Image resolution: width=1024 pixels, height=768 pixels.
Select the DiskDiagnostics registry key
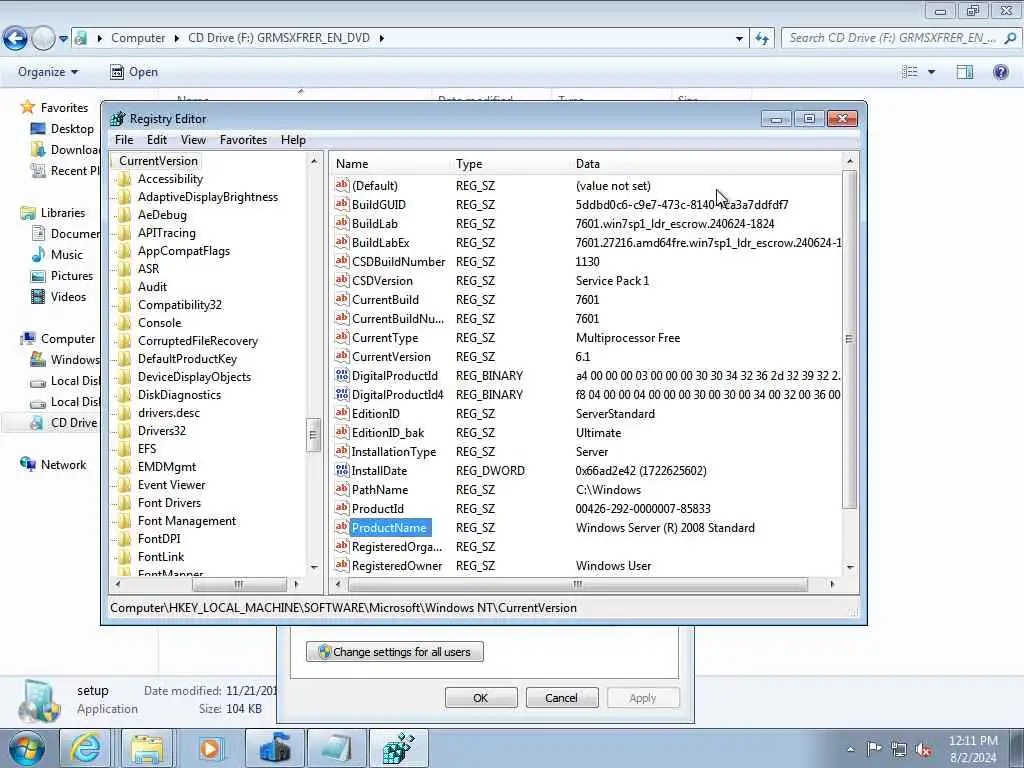coord(179,395)
